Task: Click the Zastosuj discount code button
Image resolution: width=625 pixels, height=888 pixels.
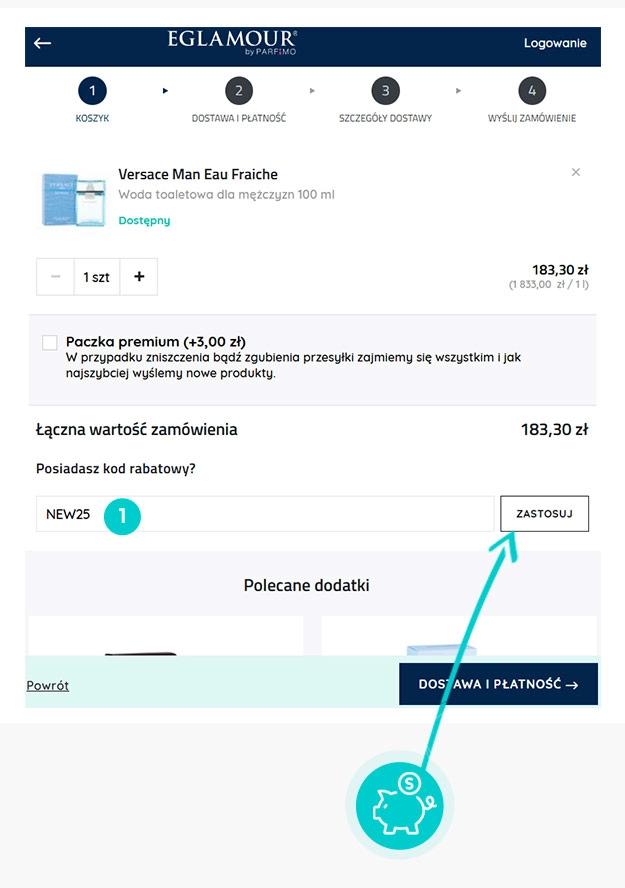Action: 544,514
